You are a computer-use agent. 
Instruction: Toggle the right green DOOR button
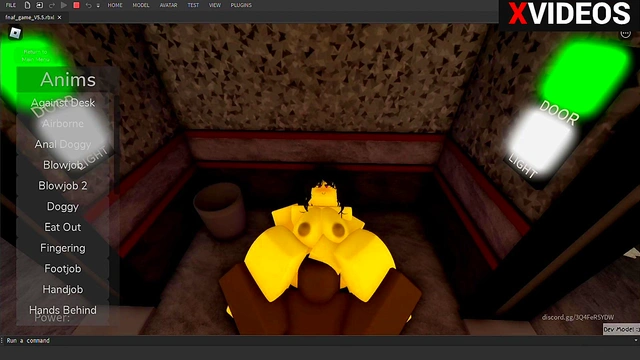tap(584, 78)
